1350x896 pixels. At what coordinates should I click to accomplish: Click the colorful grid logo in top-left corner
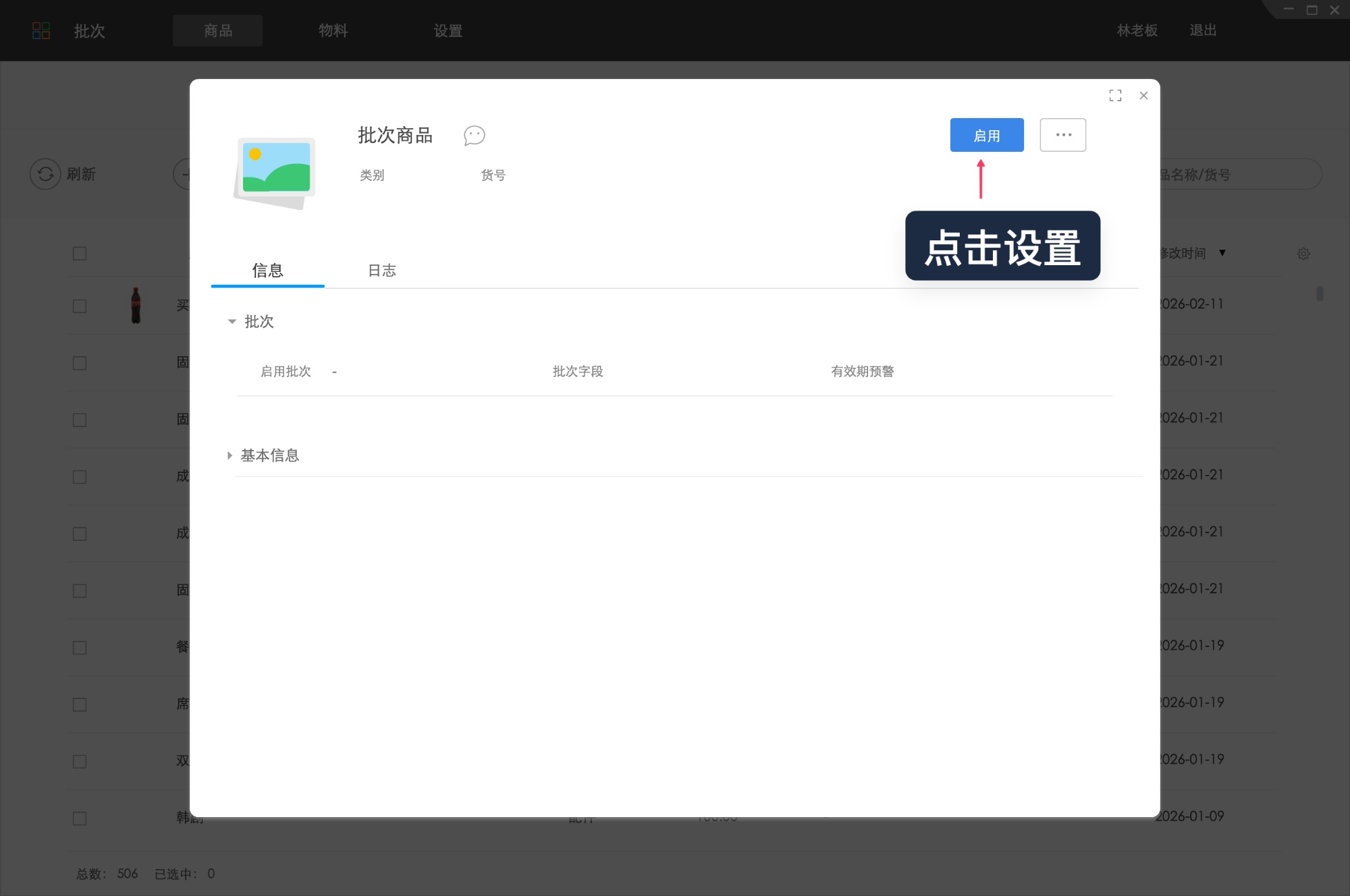tap(41, 30)
